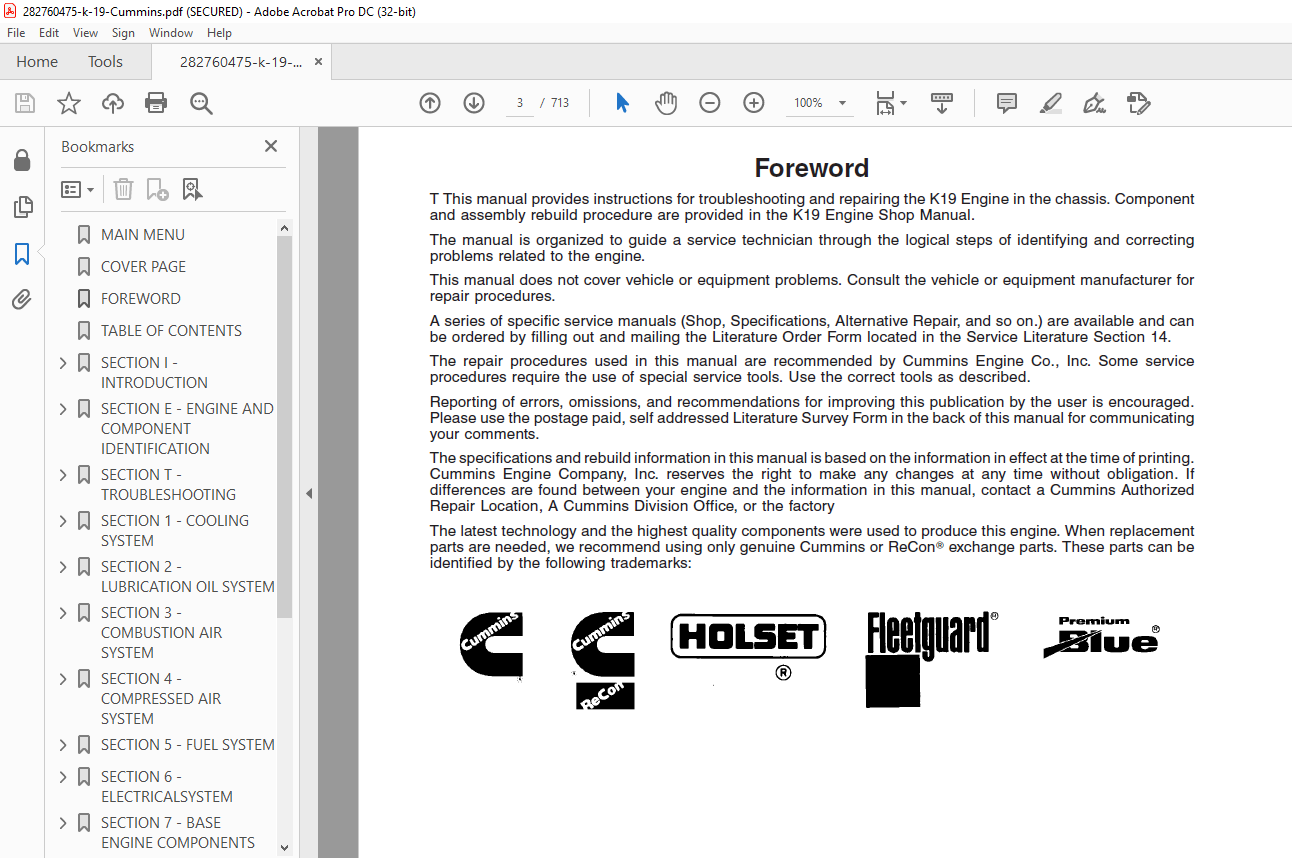
Task: Expand SECTION 2 - LUBRICATION OIL SYSTEM bookmark
Action: pyautogui.click(x=63, y=567)
